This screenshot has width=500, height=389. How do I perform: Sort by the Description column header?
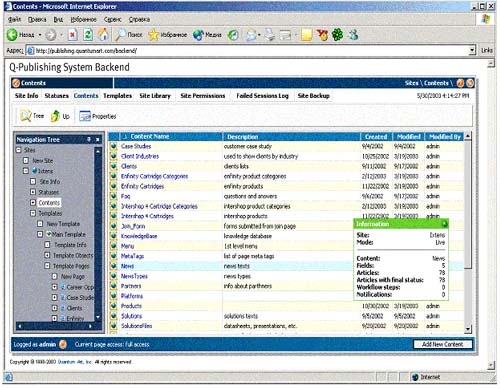[243, 137]
